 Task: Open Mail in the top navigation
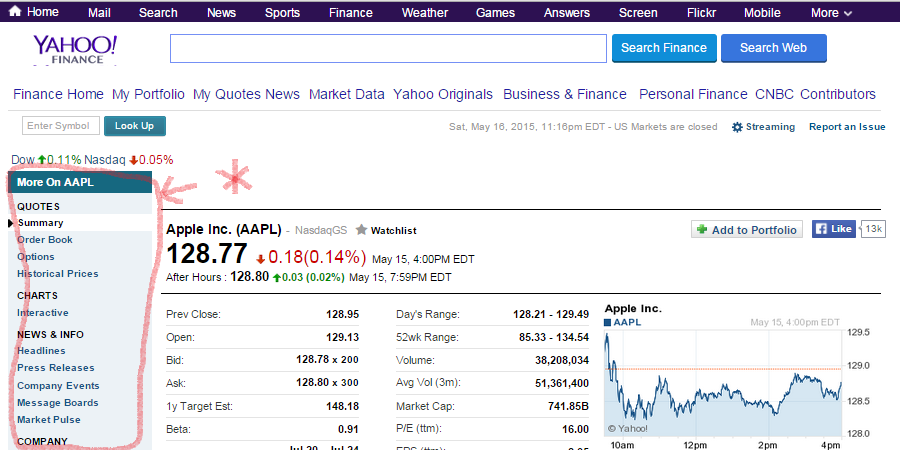99,13
